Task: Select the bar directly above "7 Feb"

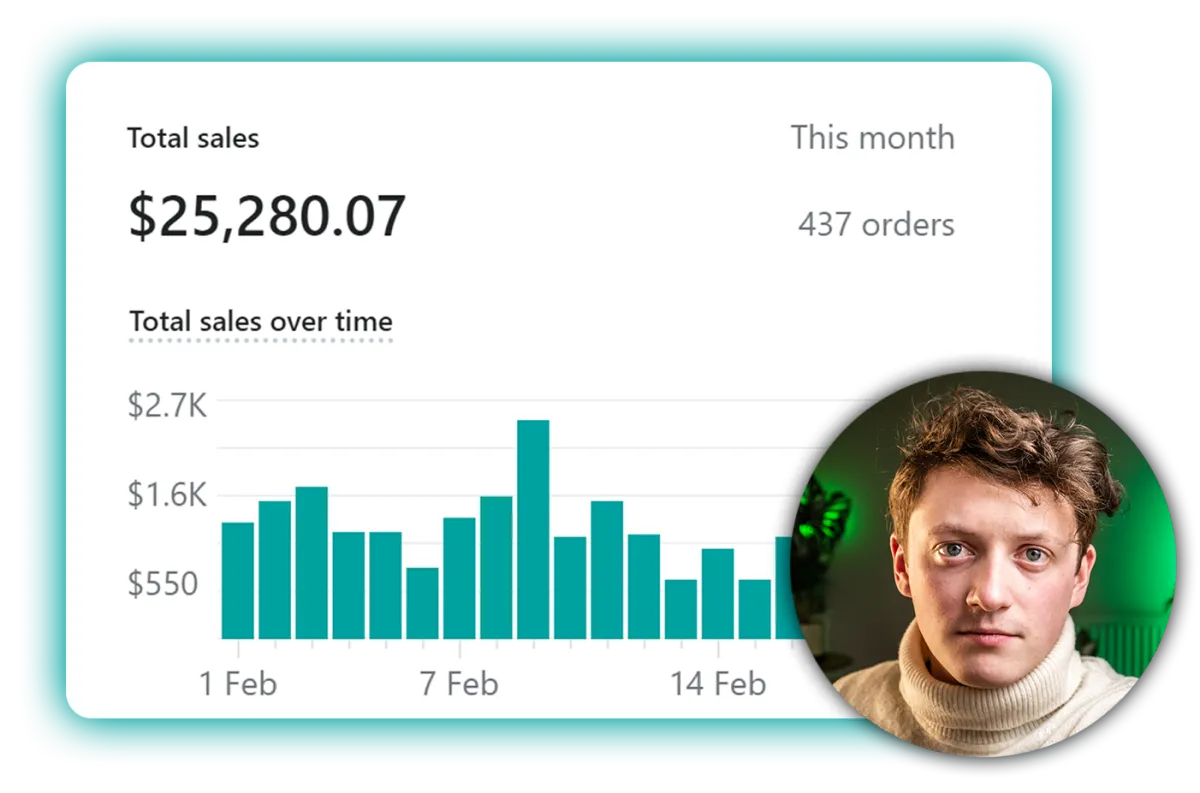Action: coord(459,578)
